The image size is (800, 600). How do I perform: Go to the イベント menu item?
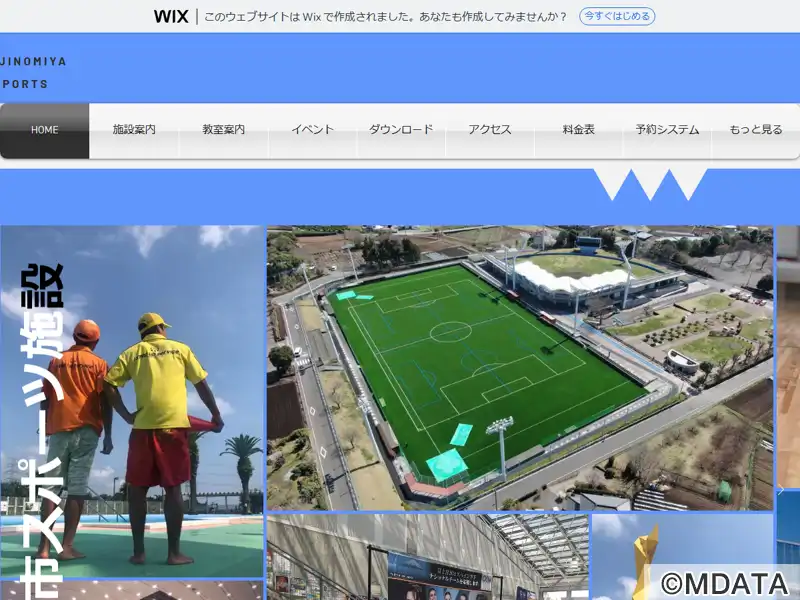(x=312, y=131)
